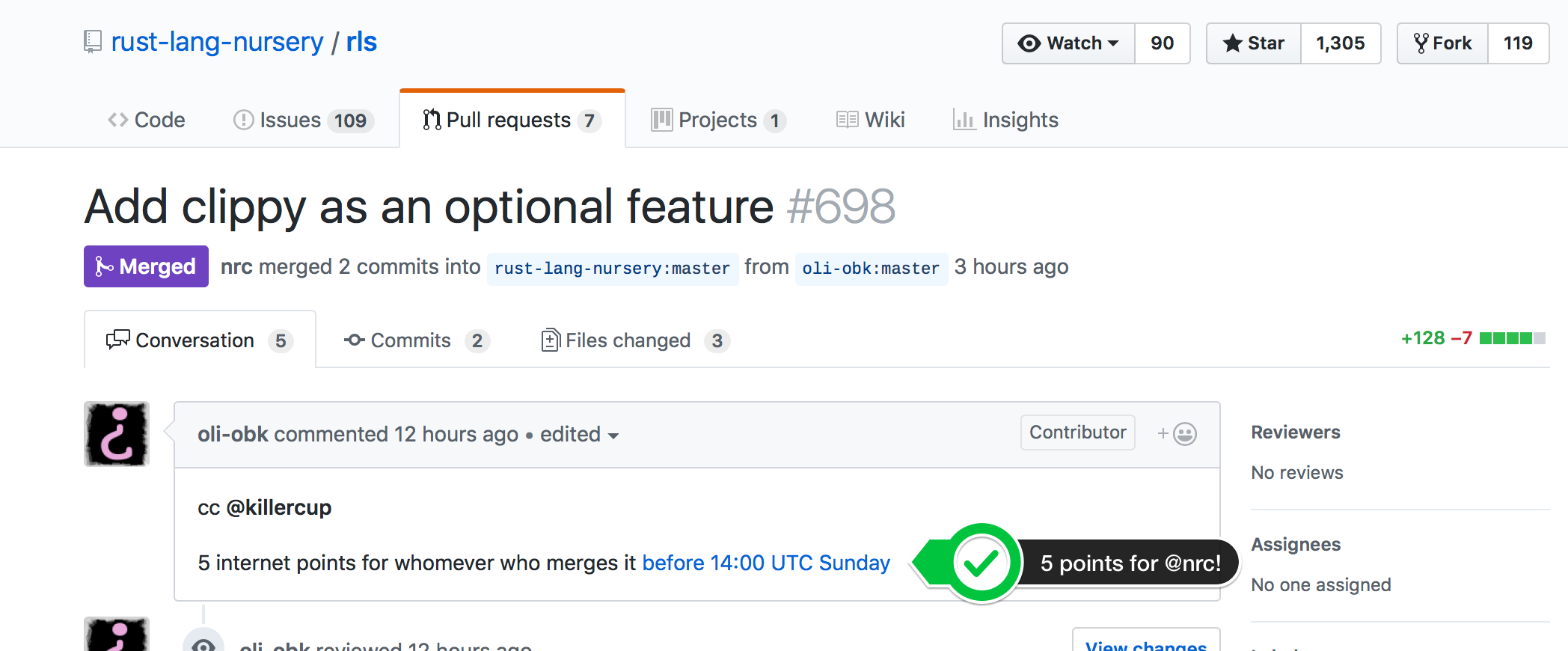Add a reaction with the smiley icon

pyautogui.click(x=1177, y=434)
